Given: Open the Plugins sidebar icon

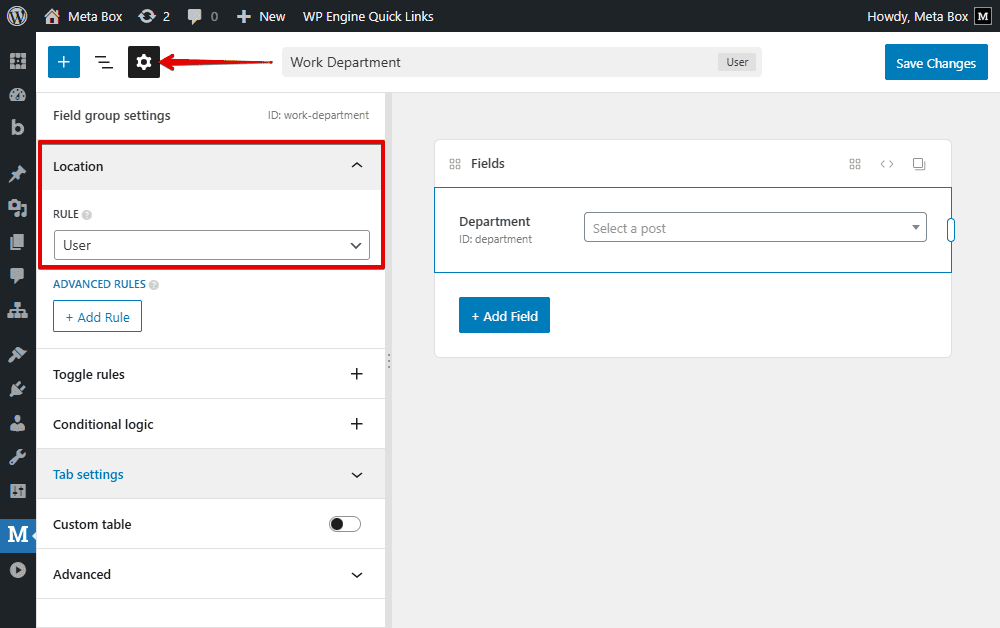Looking at the screenshot, I should coord(17,389).
